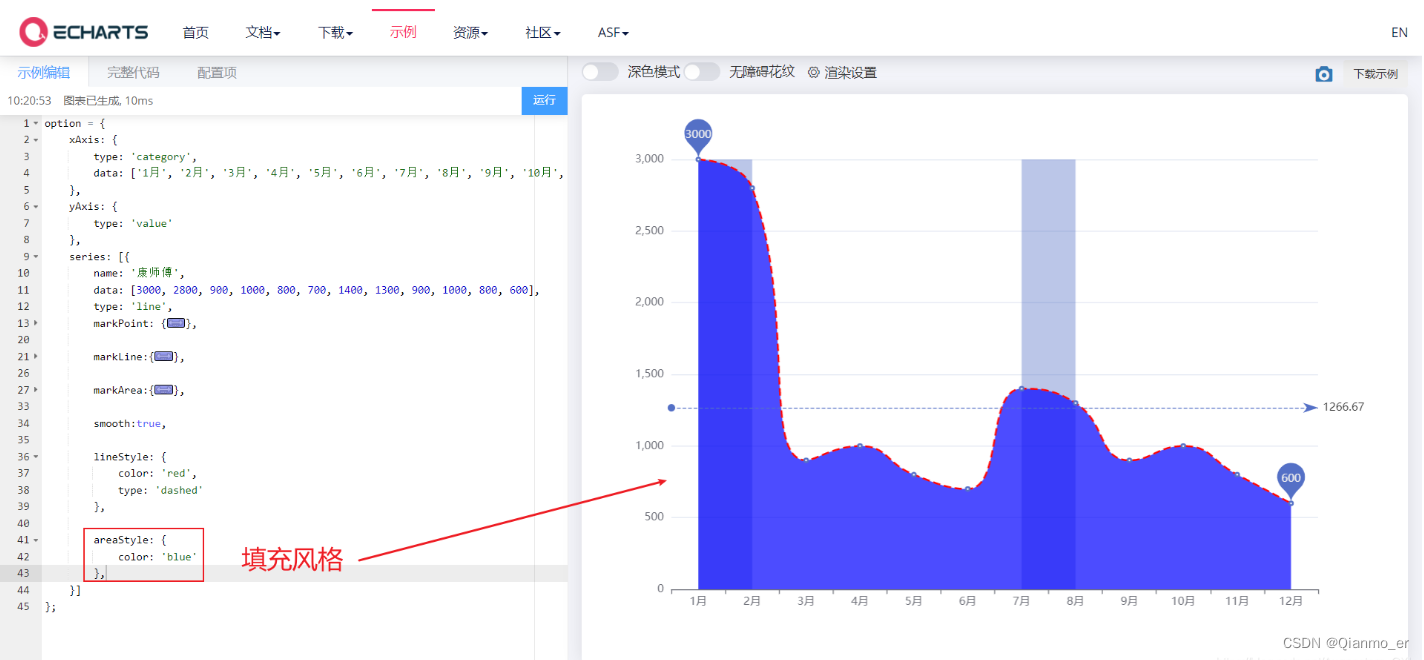Enable 深色模式 dark mode toggle

pos(600,71)
